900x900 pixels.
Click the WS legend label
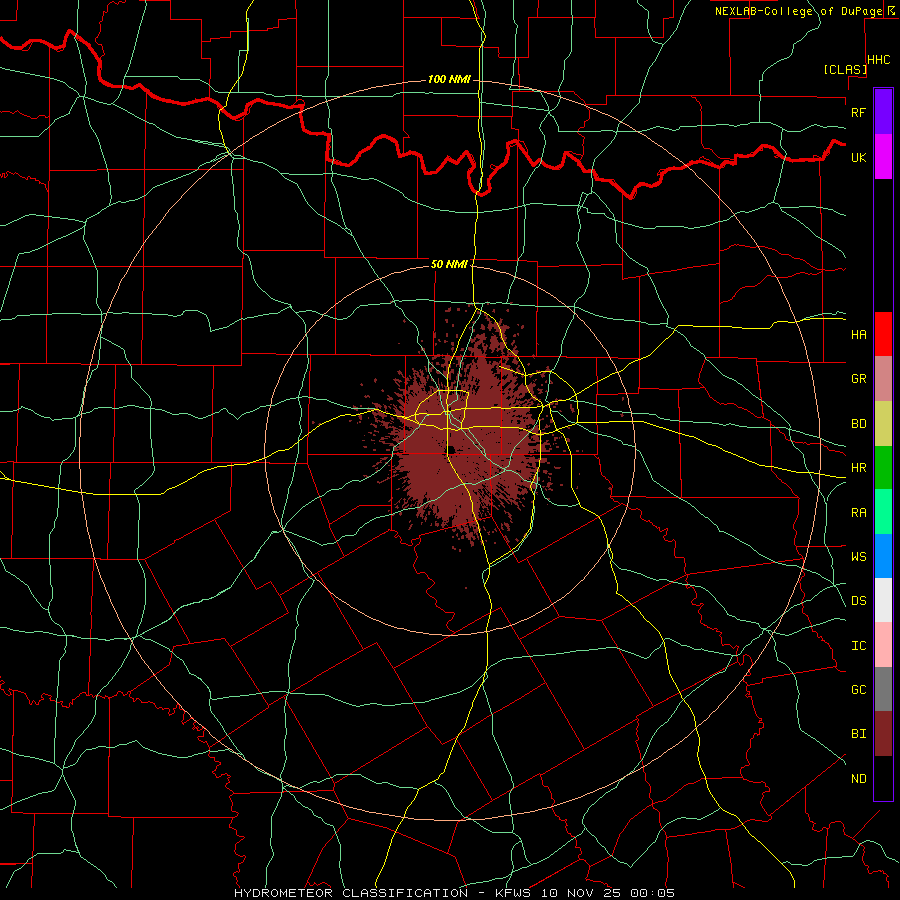coord(858,556)
